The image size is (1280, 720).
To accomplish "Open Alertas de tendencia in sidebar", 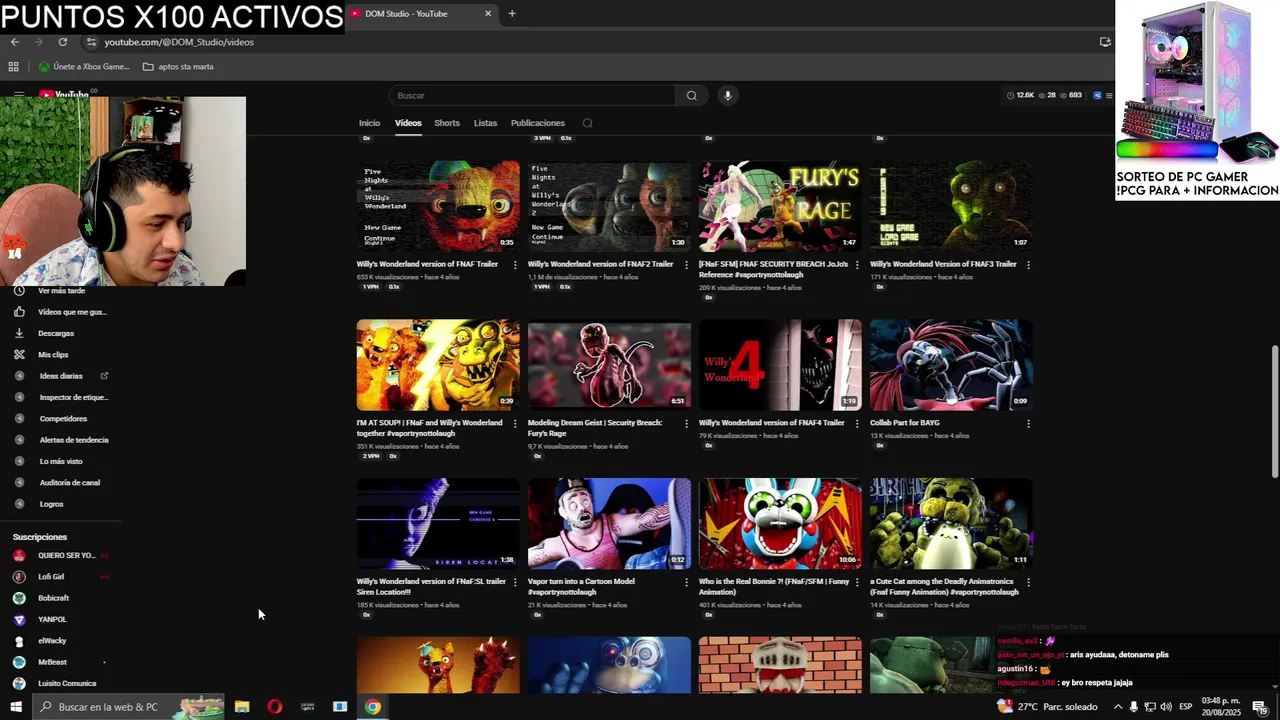I will pos(73,440).
